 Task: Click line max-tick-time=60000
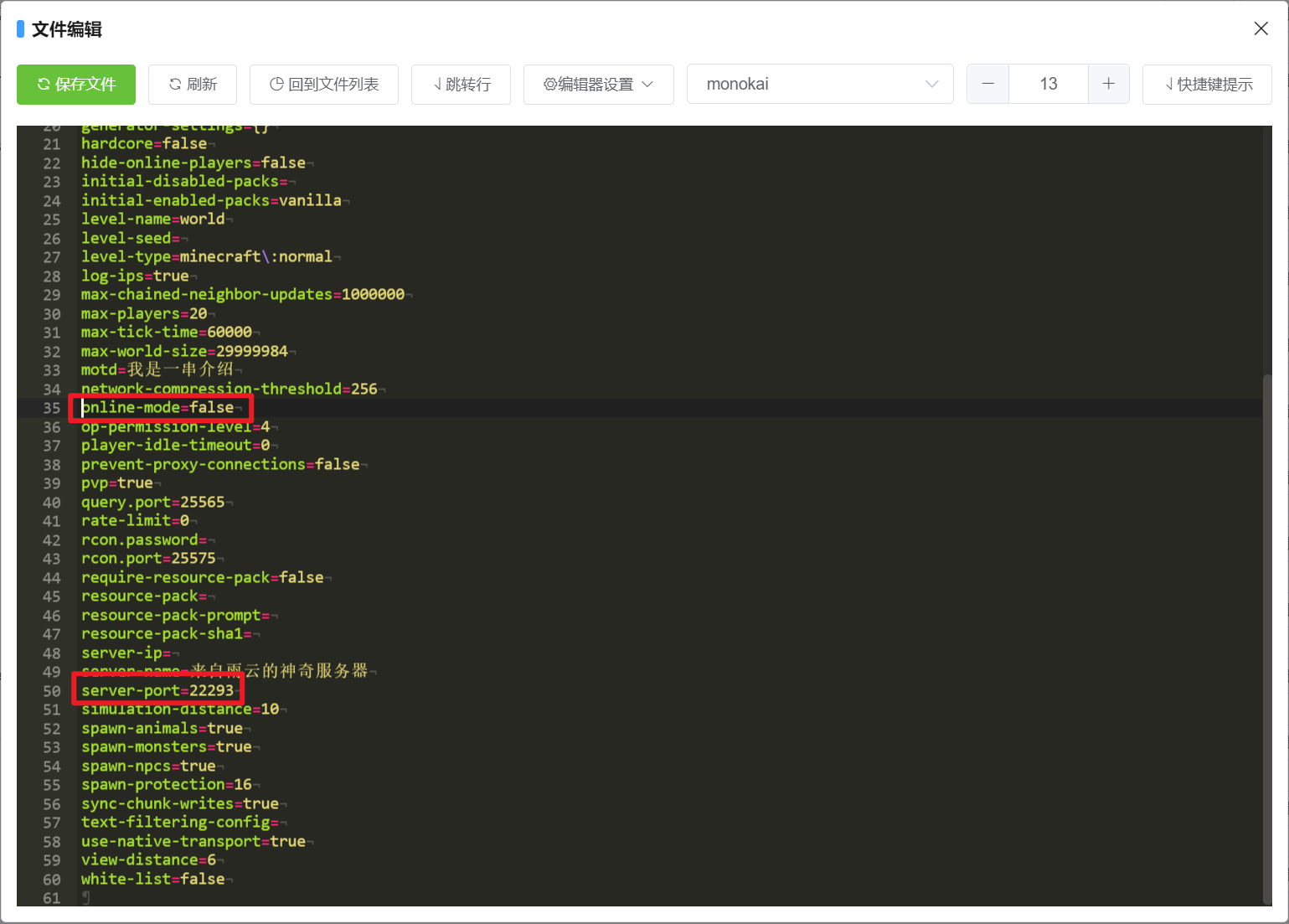pyautogui.click(x=167, y=333)
